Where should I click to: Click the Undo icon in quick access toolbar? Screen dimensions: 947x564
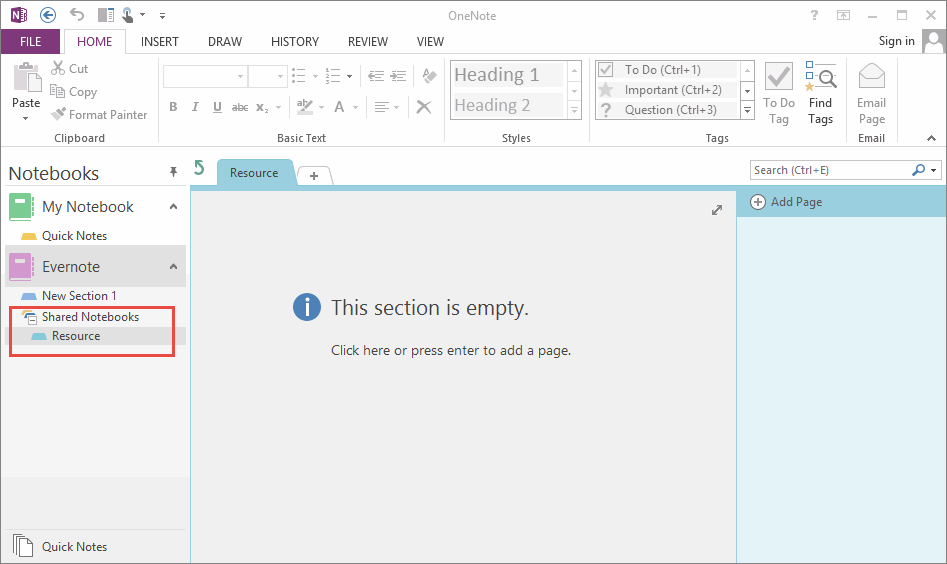77,14
